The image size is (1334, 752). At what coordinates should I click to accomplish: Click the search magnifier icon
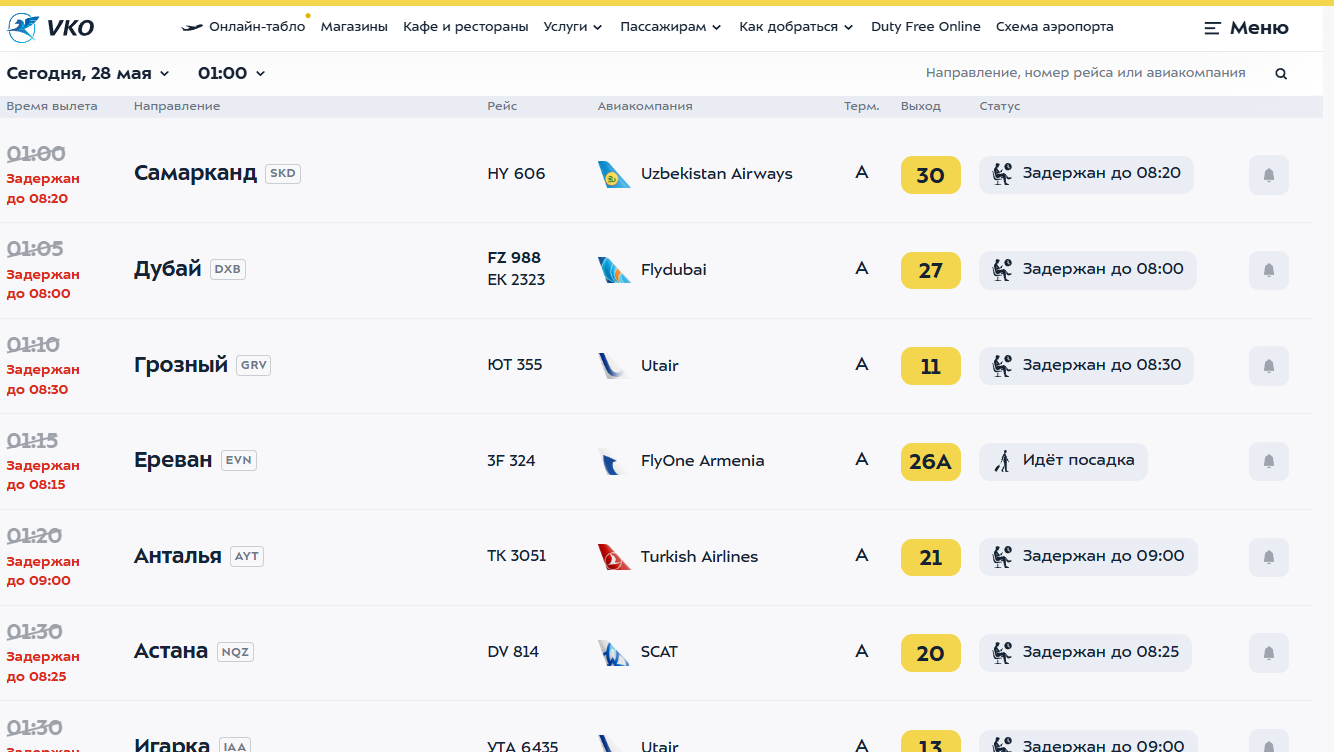[1281, 73]
